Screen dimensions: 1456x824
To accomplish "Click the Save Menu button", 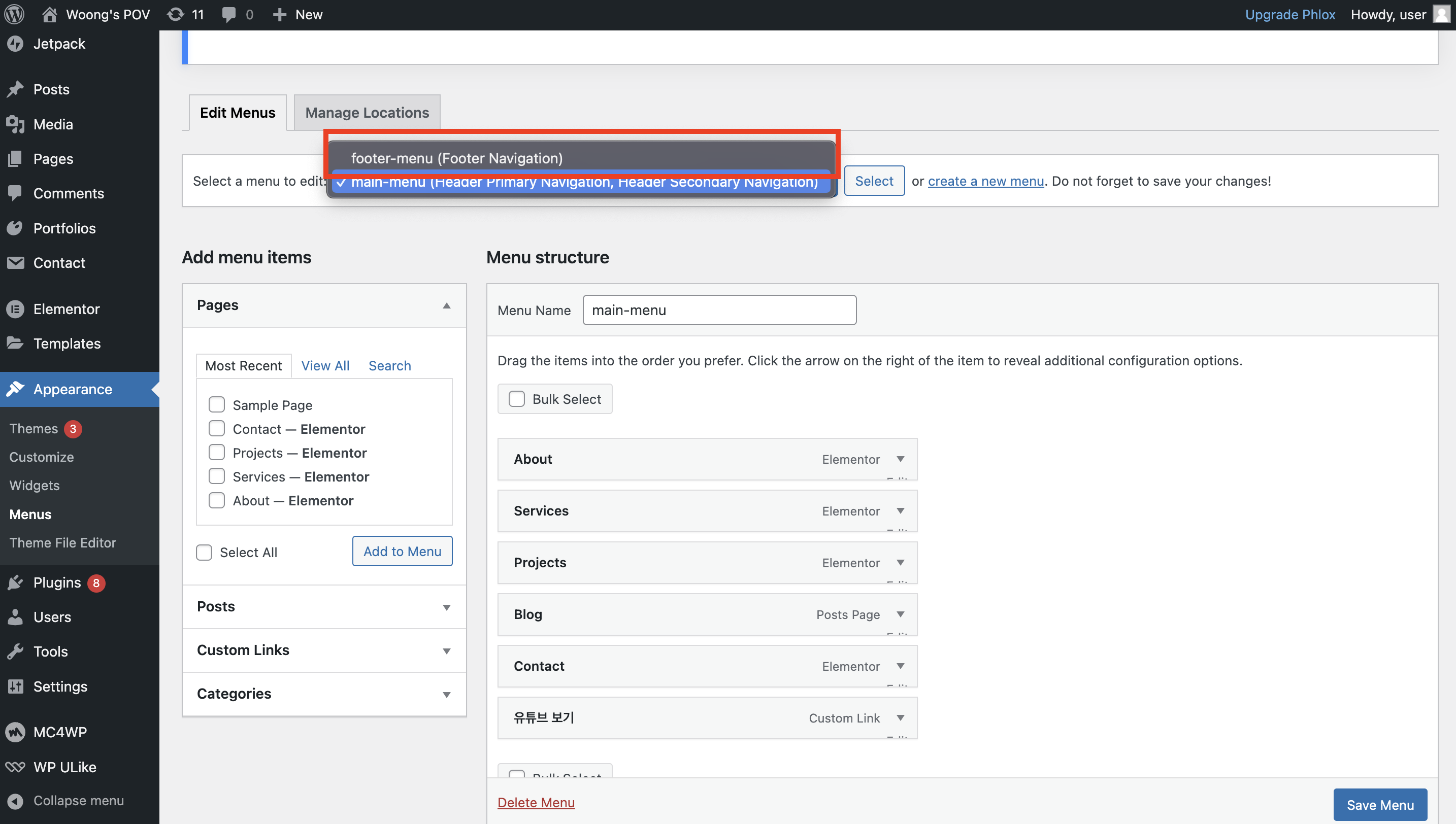I will tap(1379, 804).
